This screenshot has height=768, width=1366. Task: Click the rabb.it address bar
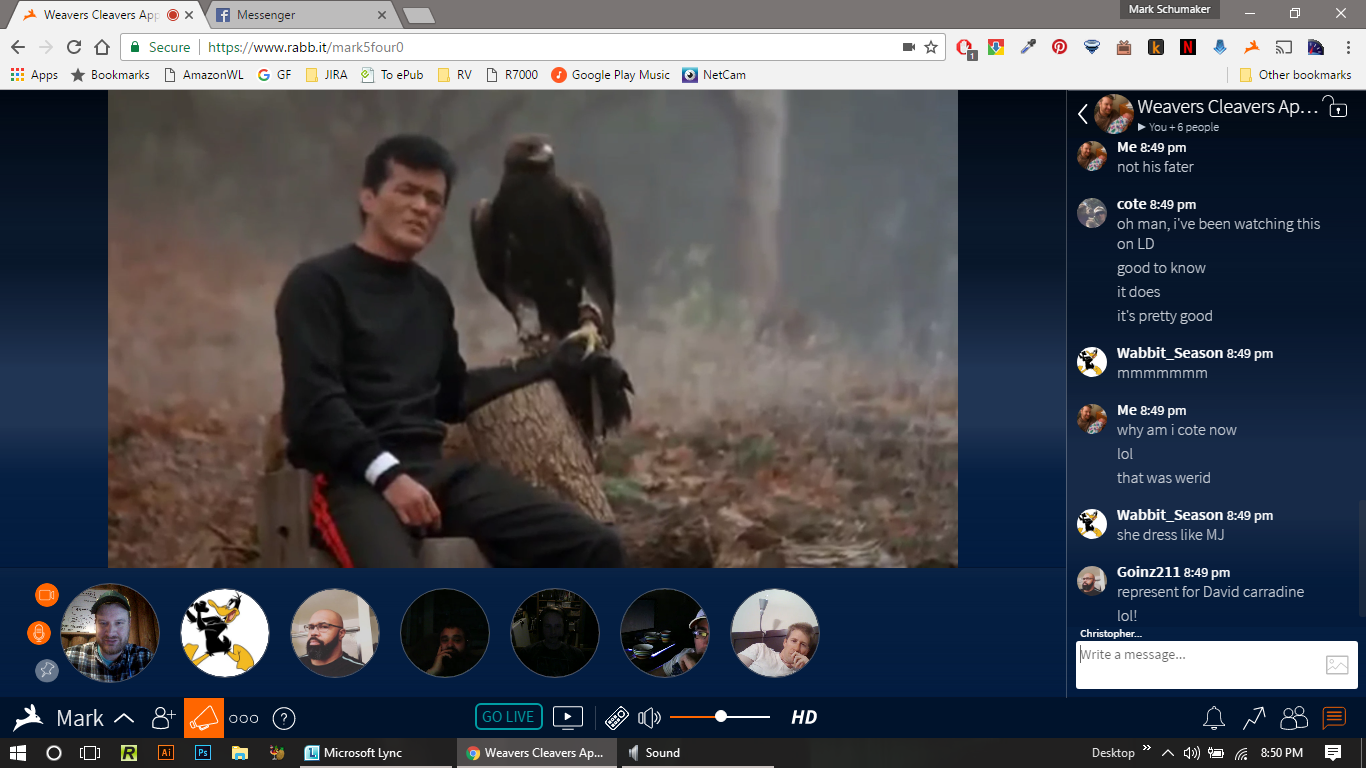pyautogui.click(x=532, y=47)
